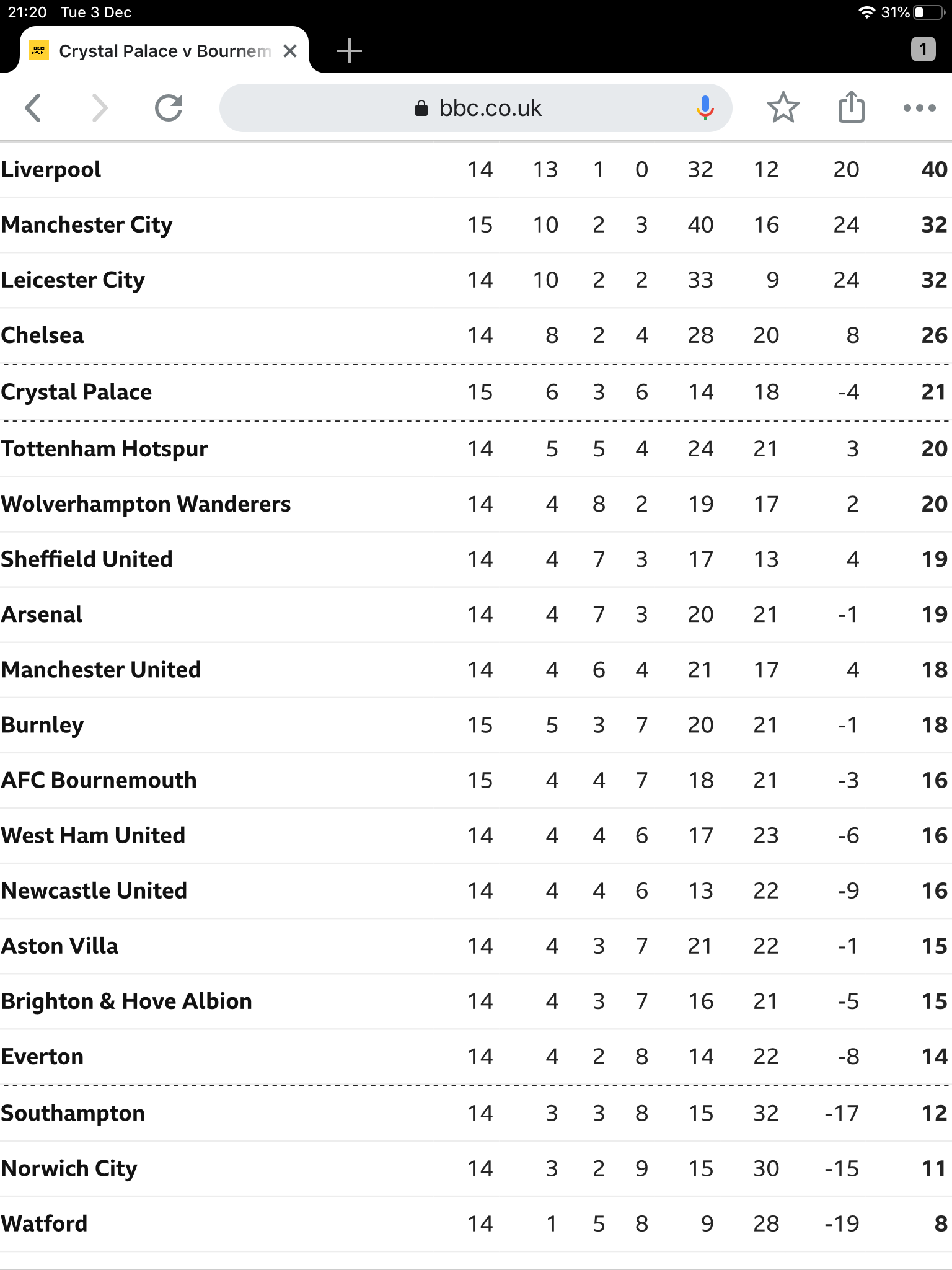The width and height of the screenshot is (952, 1270).
Task: Close the Crystal Palace v Bournemouth tab
Action: pyautogui.click(x=289, y=51)
